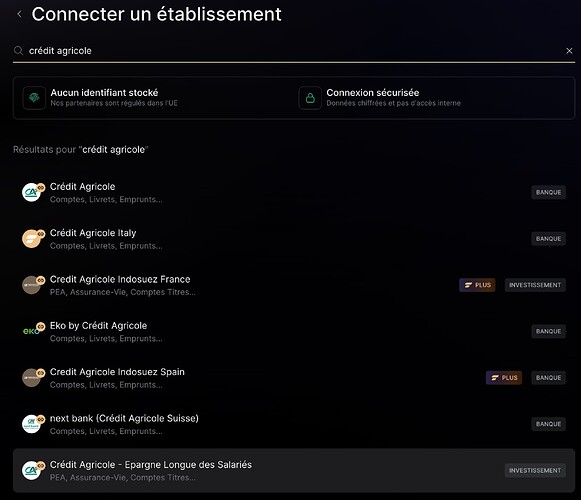Click the PLUS badge on Indosuez Spain
This screenshot has height=500, width=581.
[504, 378]
